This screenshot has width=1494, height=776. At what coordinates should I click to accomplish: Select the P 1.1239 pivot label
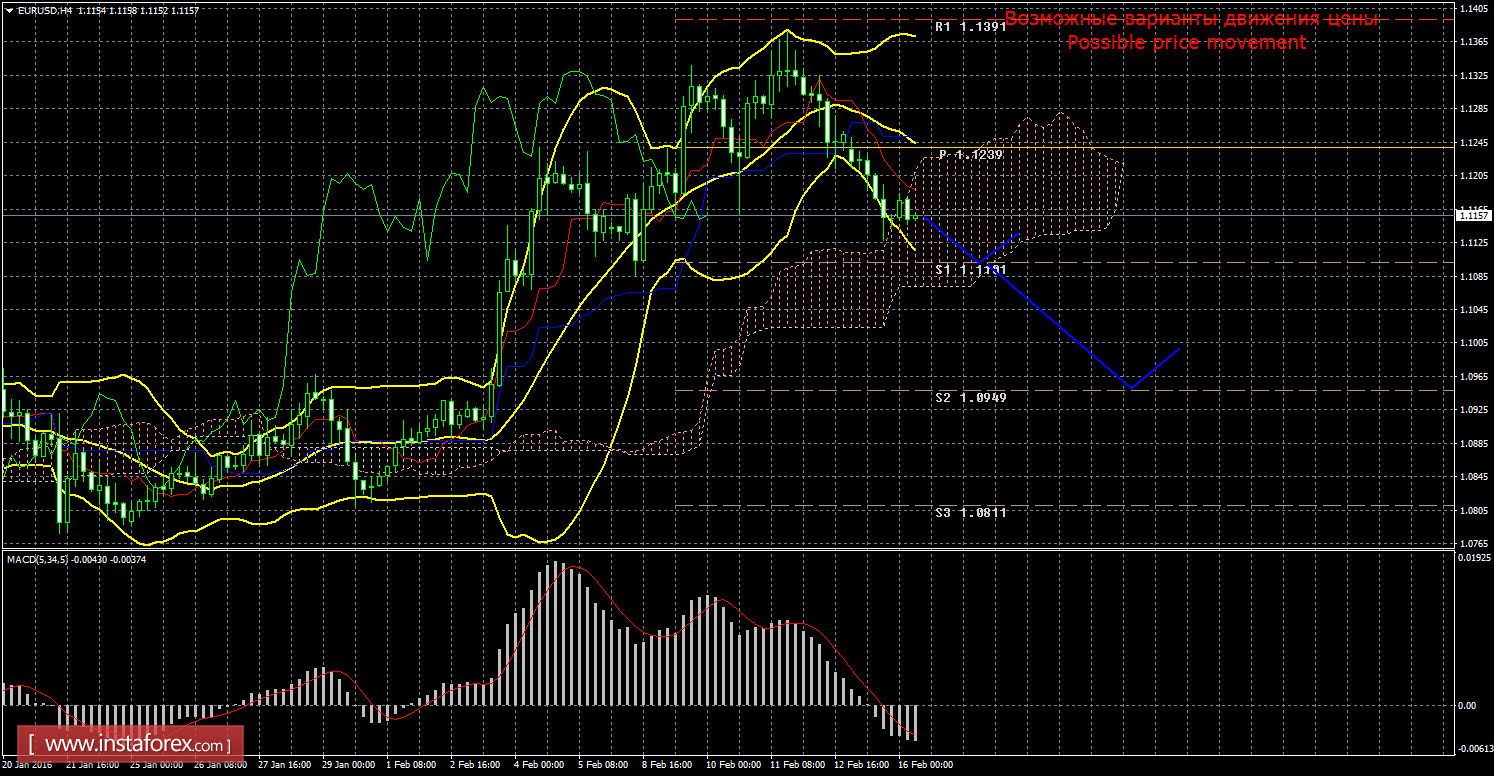point(970,155)
